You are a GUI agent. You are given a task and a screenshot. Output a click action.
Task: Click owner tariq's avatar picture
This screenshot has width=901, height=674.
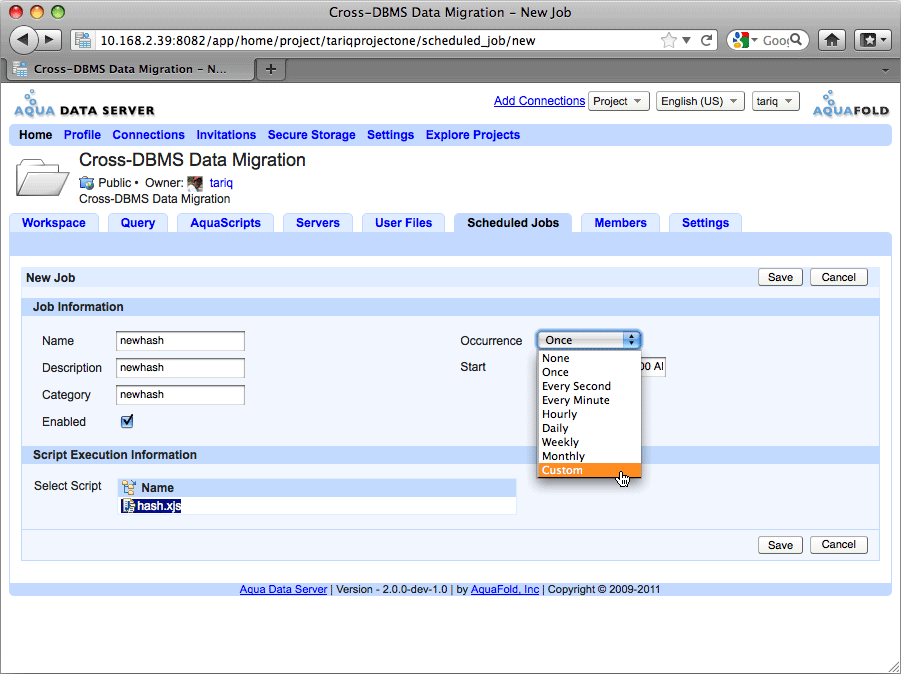coord(195,183)
